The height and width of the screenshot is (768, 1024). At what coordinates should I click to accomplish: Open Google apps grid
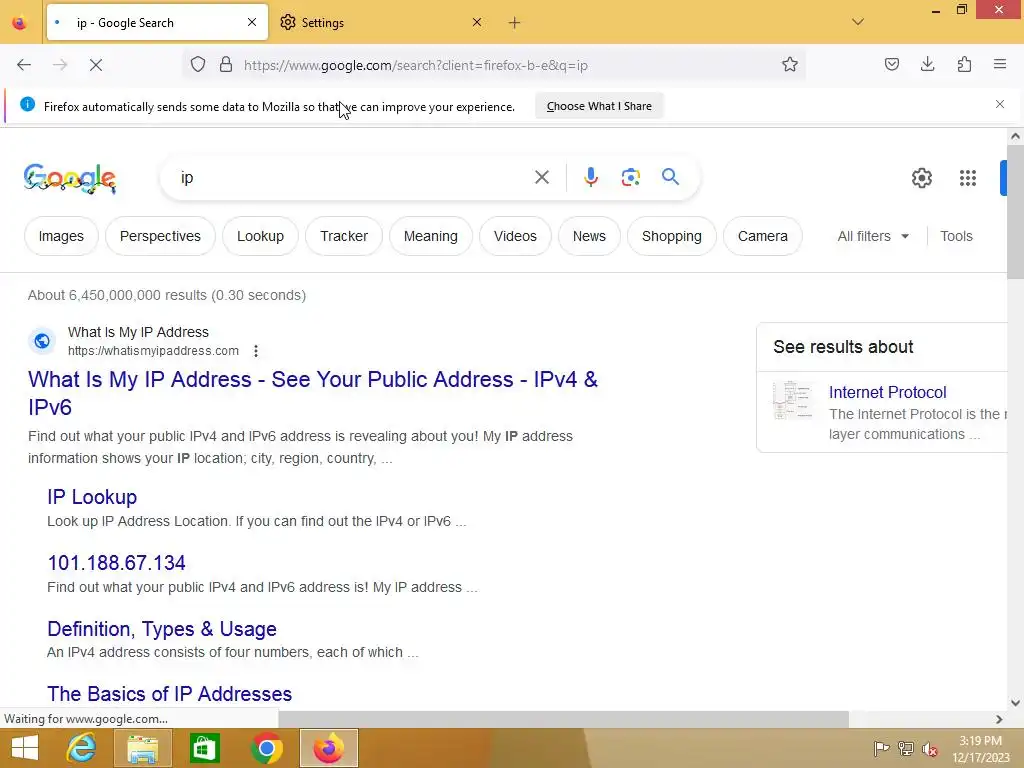click(x=967, y=178)
